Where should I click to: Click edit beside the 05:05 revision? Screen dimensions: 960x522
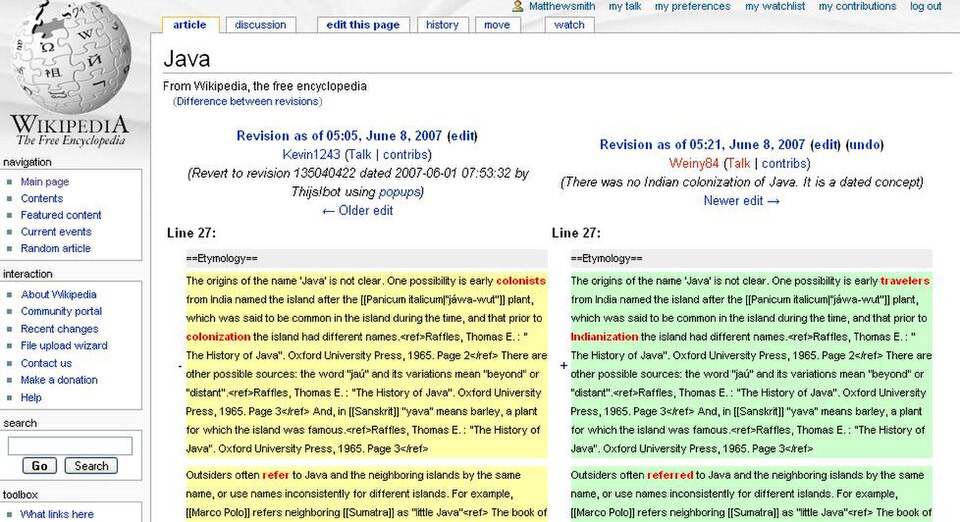[x=462, y=136]
